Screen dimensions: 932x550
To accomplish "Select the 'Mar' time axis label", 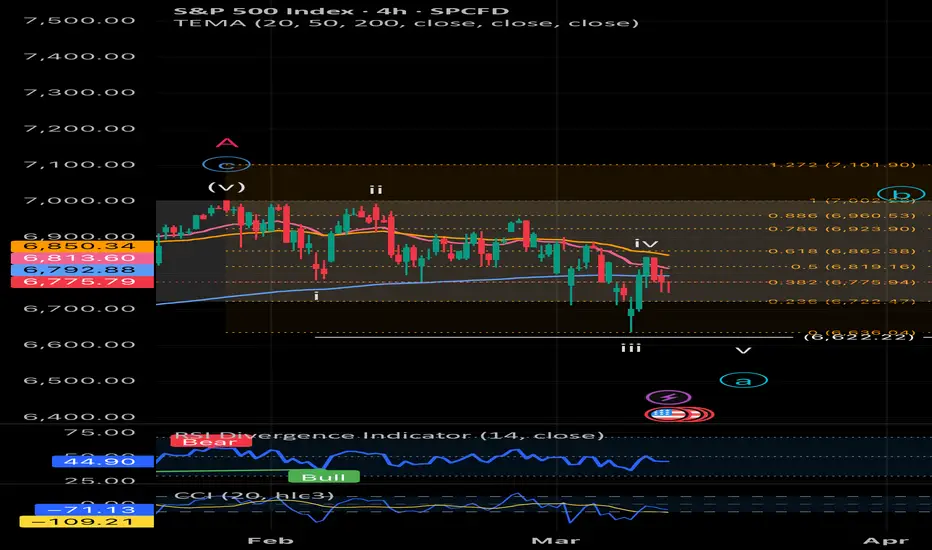I will click(x=555, y=540).
